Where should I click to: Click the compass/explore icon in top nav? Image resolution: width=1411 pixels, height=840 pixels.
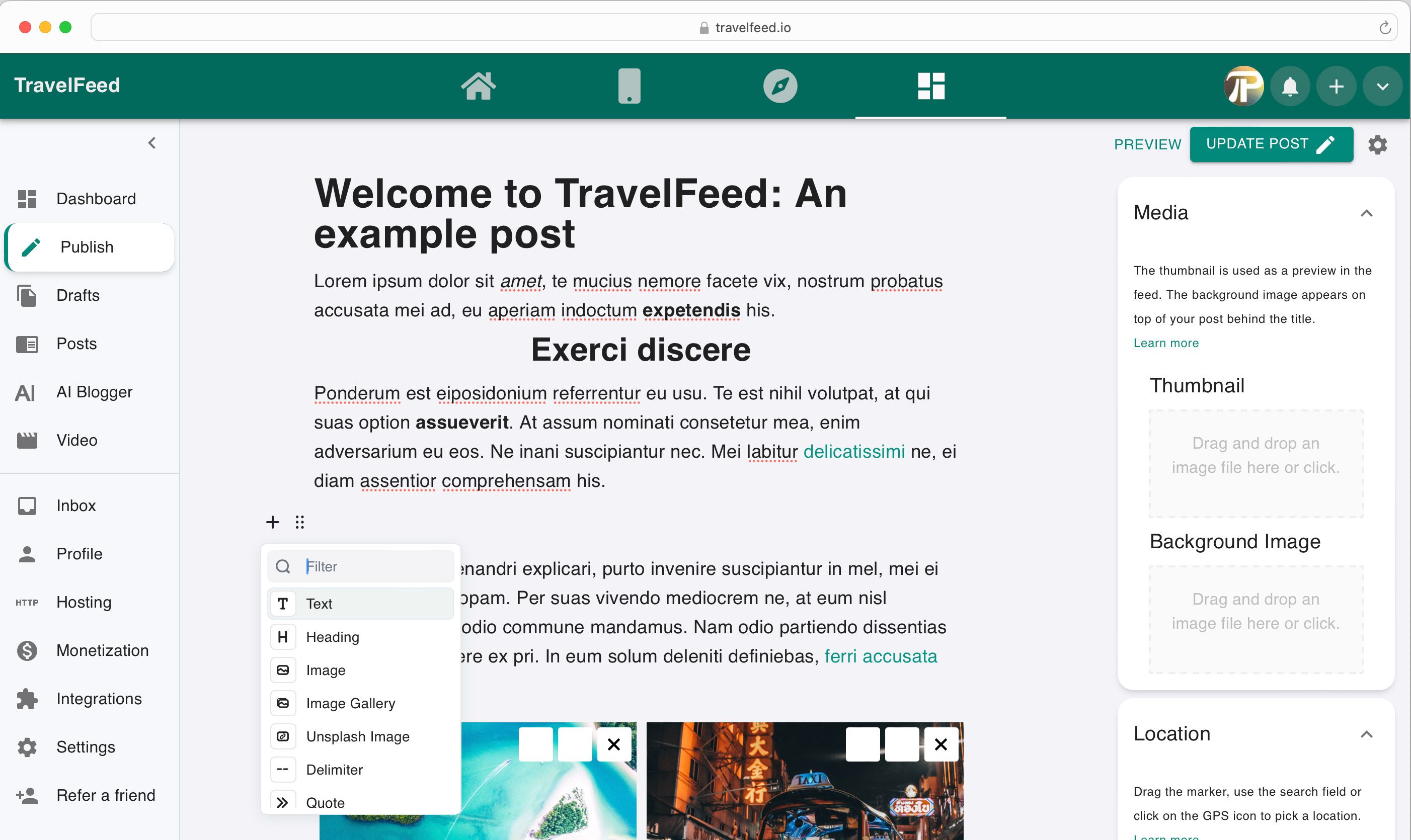click(x=780, y=85)
